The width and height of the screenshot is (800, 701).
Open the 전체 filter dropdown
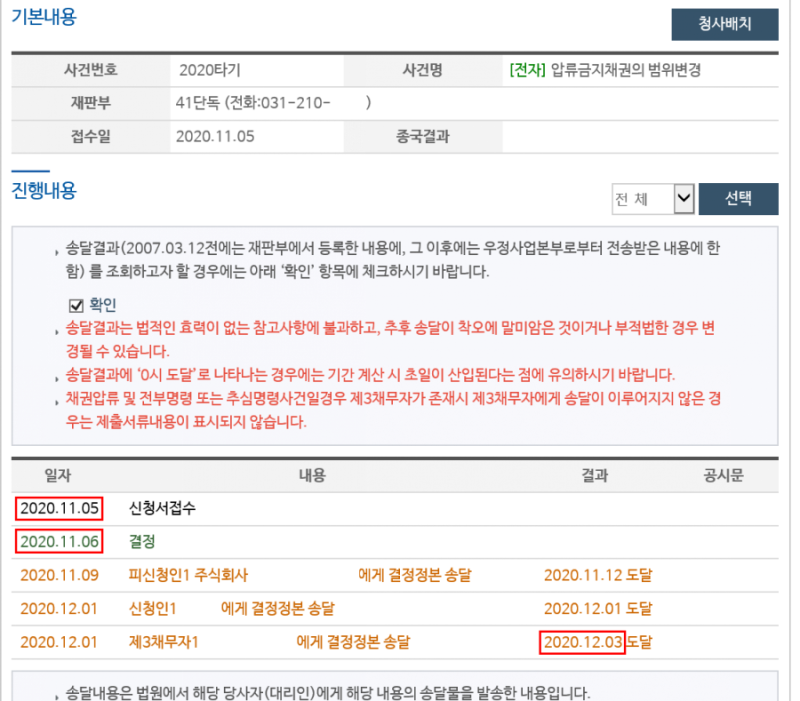pyautogui.click(x=653, y=198)
